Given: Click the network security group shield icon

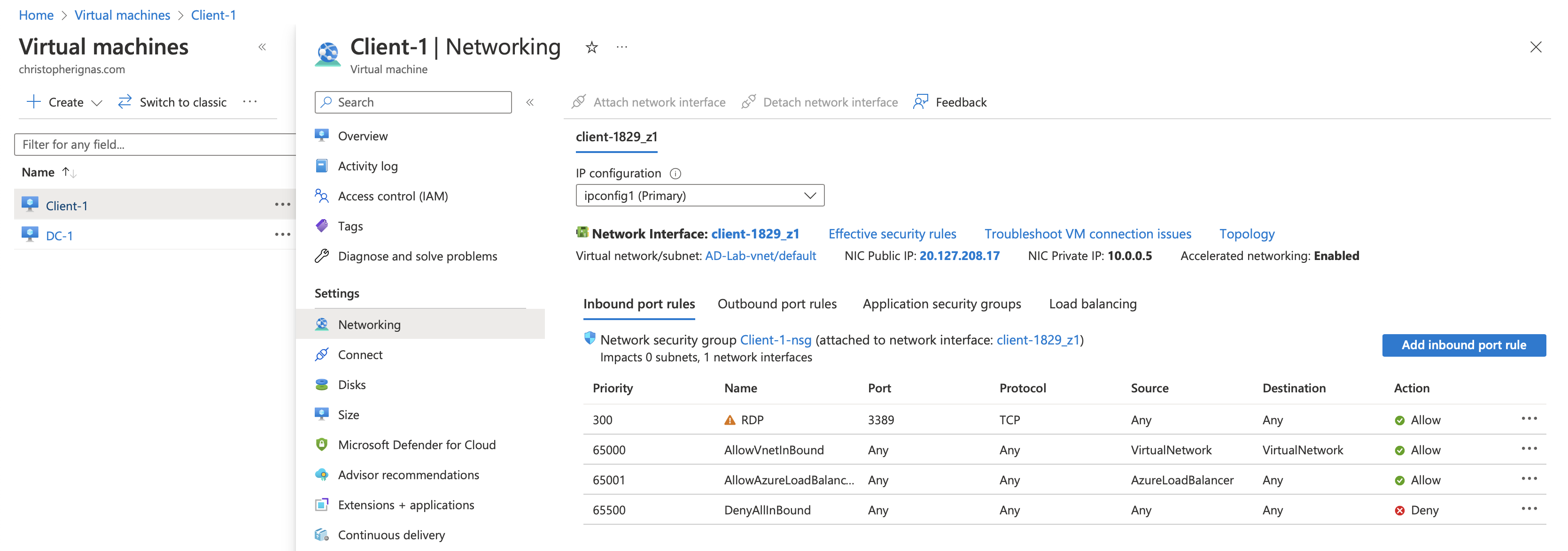Looking at the screenshot, I should (589, 338).
